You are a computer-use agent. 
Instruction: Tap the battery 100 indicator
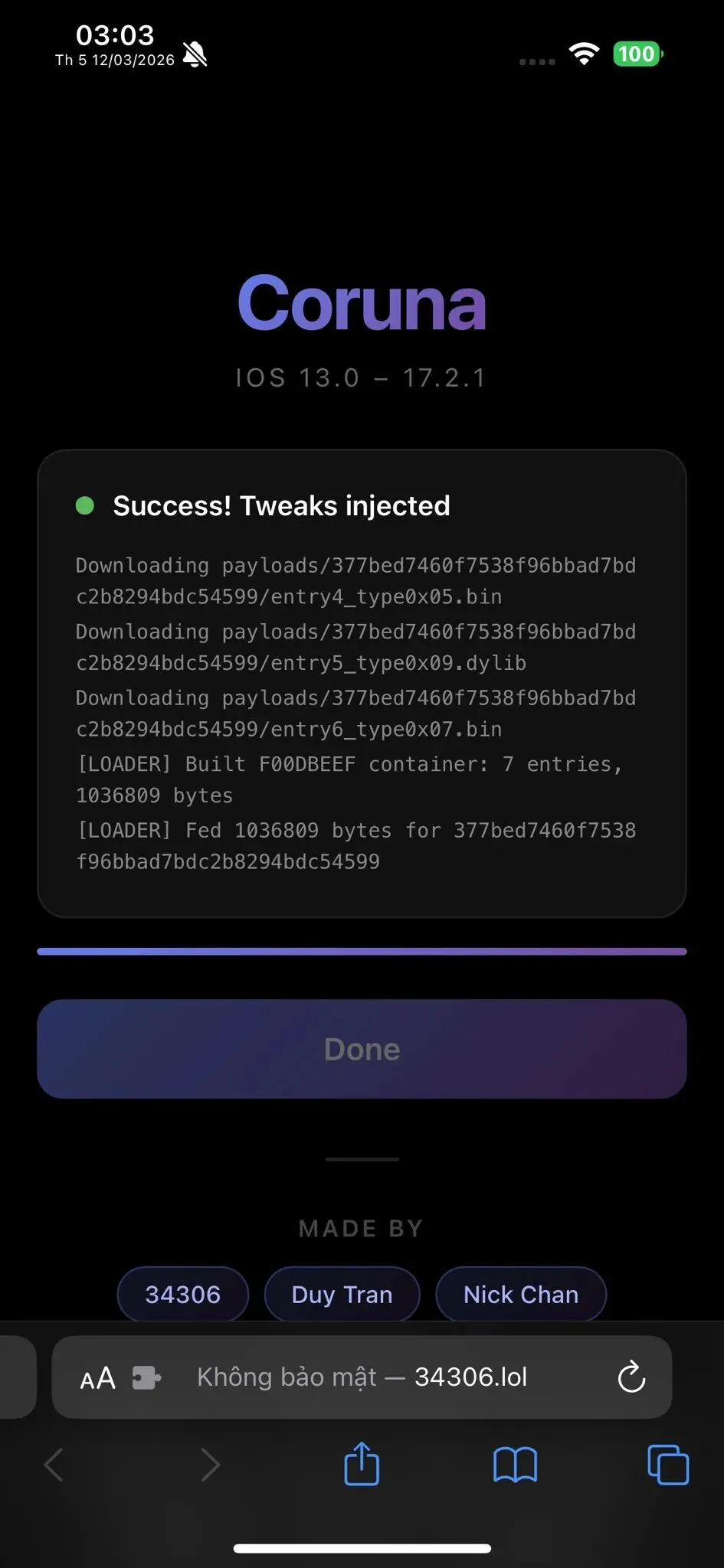pos(638,54)
